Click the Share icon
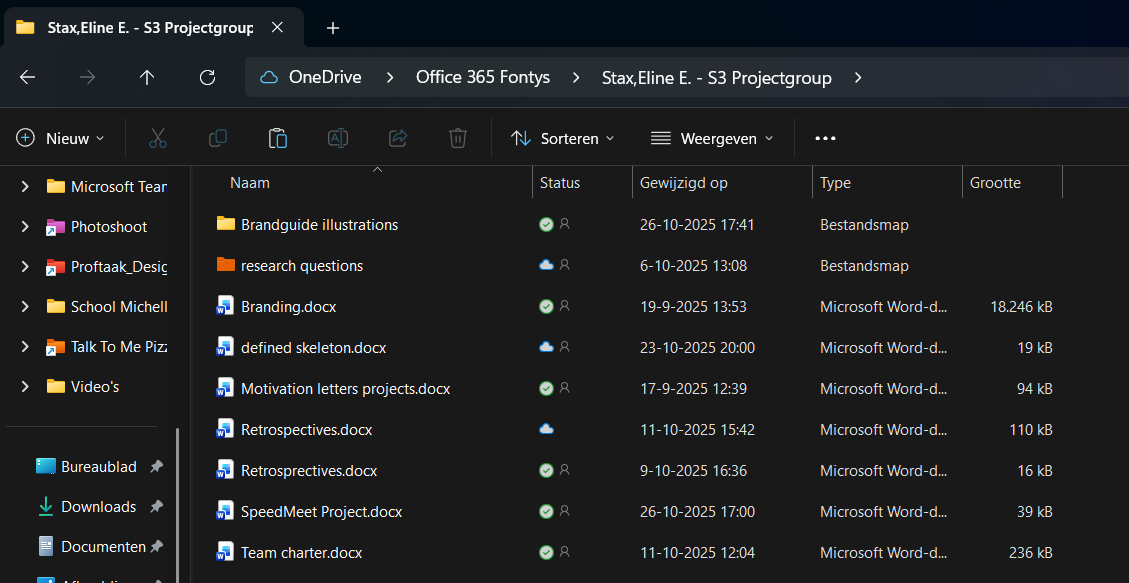The width and height of the screenshot is (1129, 583). [x=398, y=138]
